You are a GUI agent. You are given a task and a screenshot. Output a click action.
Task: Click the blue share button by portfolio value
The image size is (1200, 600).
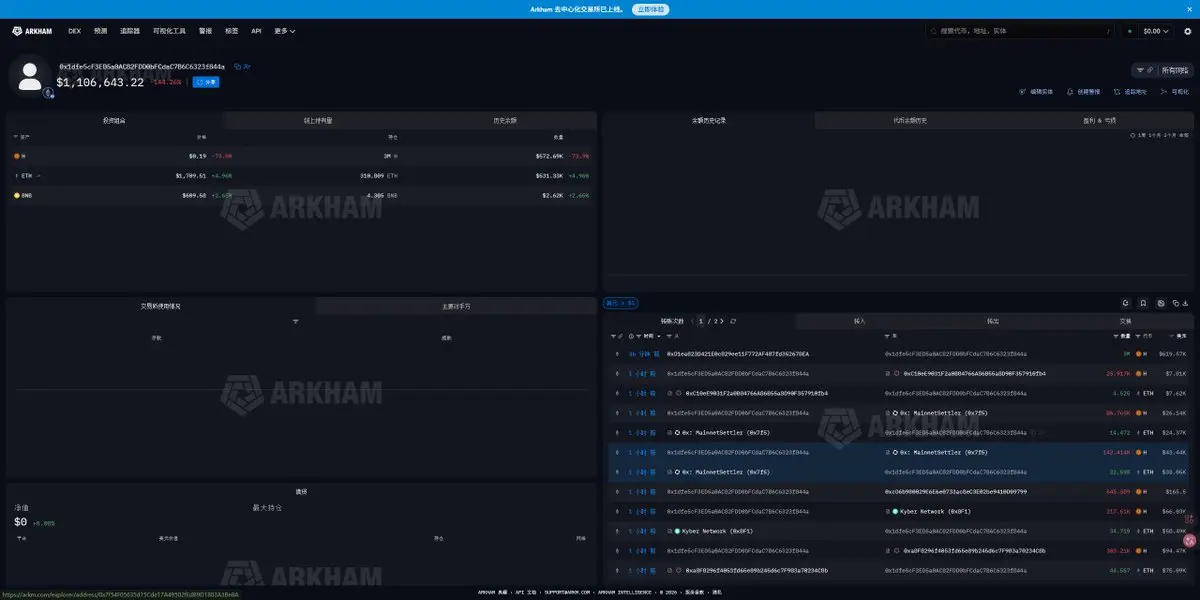(x=206, y=82)
